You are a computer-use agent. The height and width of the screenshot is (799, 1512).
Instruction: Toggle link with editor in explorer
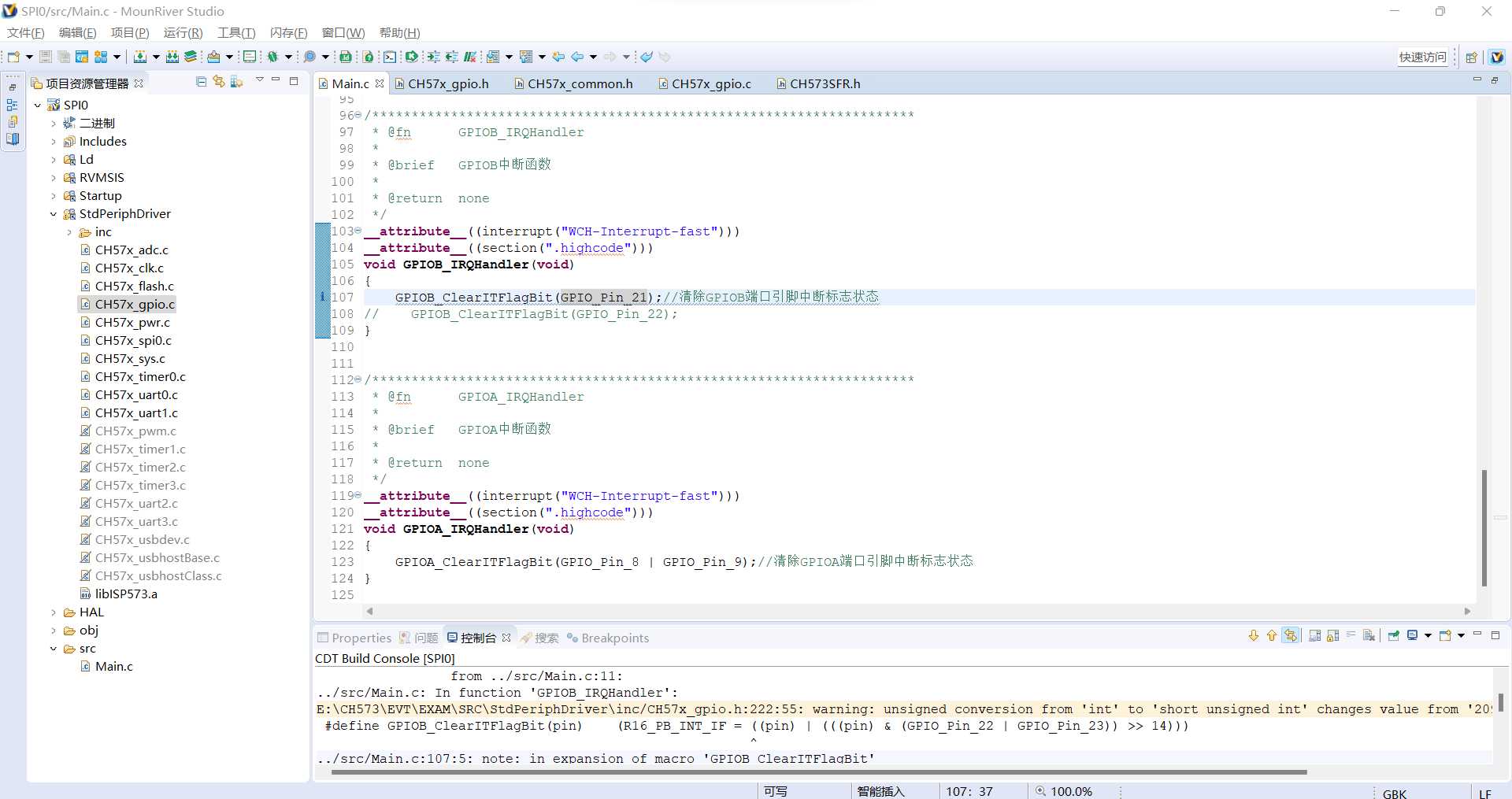(x=219, y=82)
